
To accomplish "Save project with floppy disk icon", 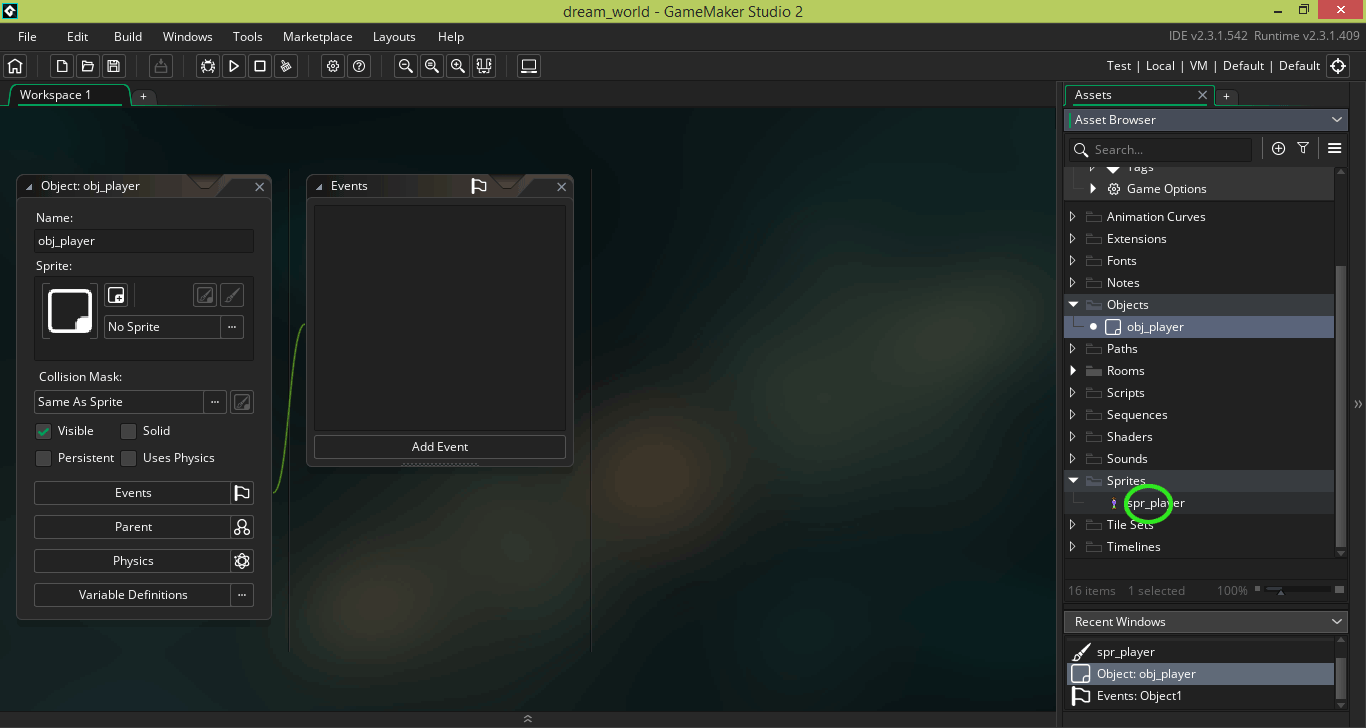I will 114,66.
